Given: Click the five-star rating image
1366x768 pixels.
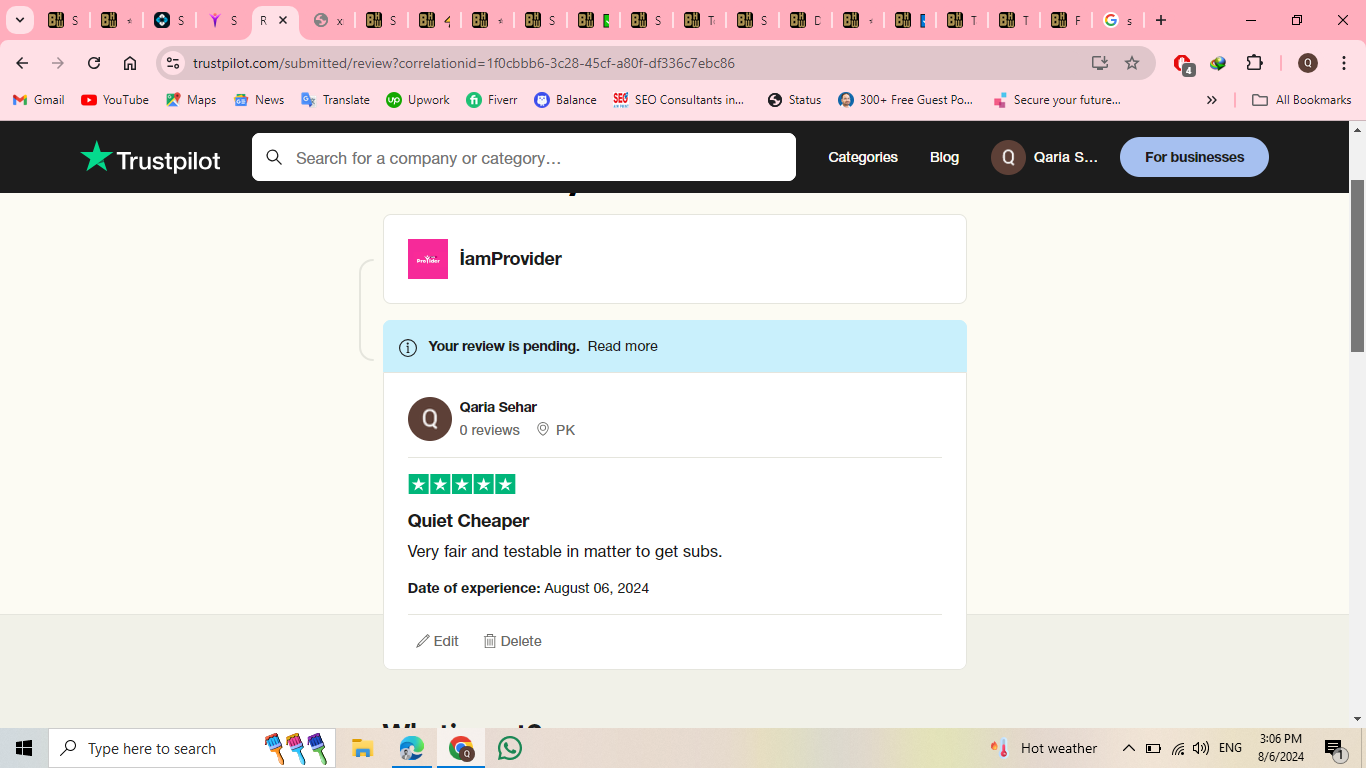Looking at the screenshot, I should 462,484.
